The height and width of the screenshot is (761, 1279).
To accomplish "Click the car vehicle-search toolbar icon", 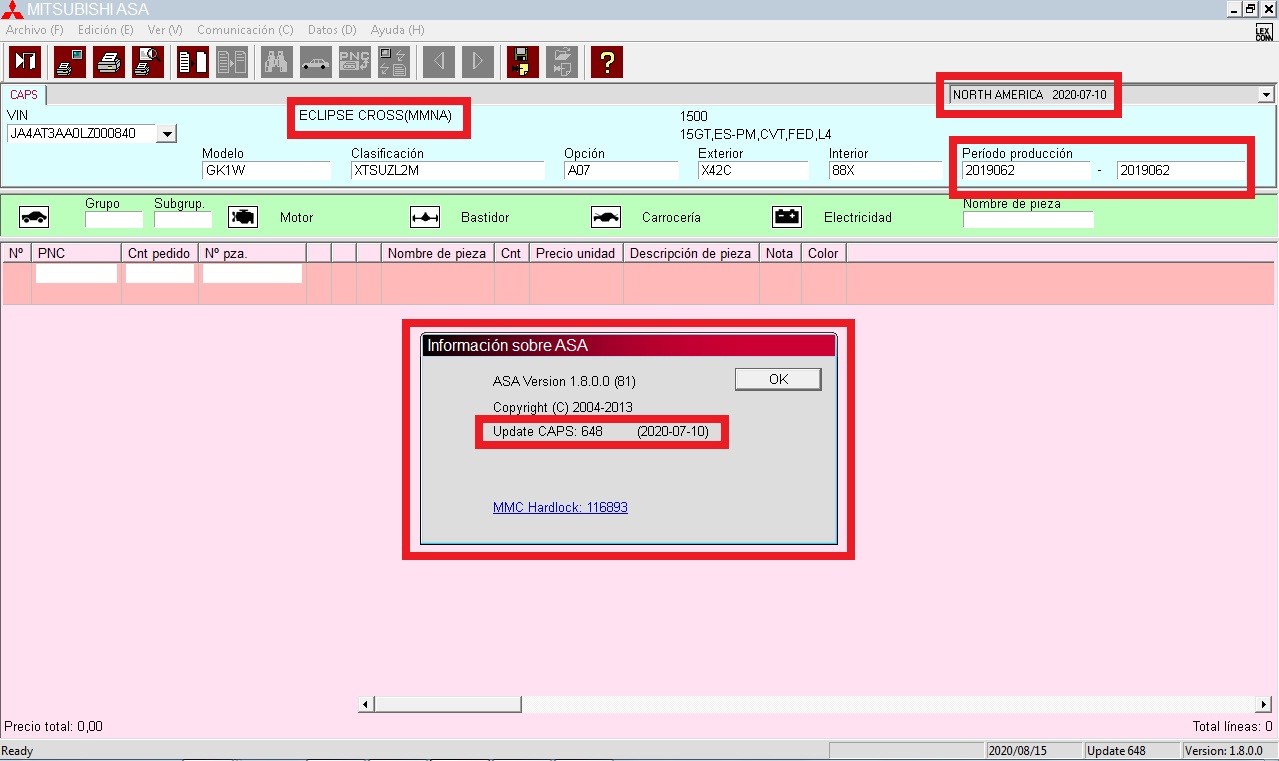I will [316, 62].
